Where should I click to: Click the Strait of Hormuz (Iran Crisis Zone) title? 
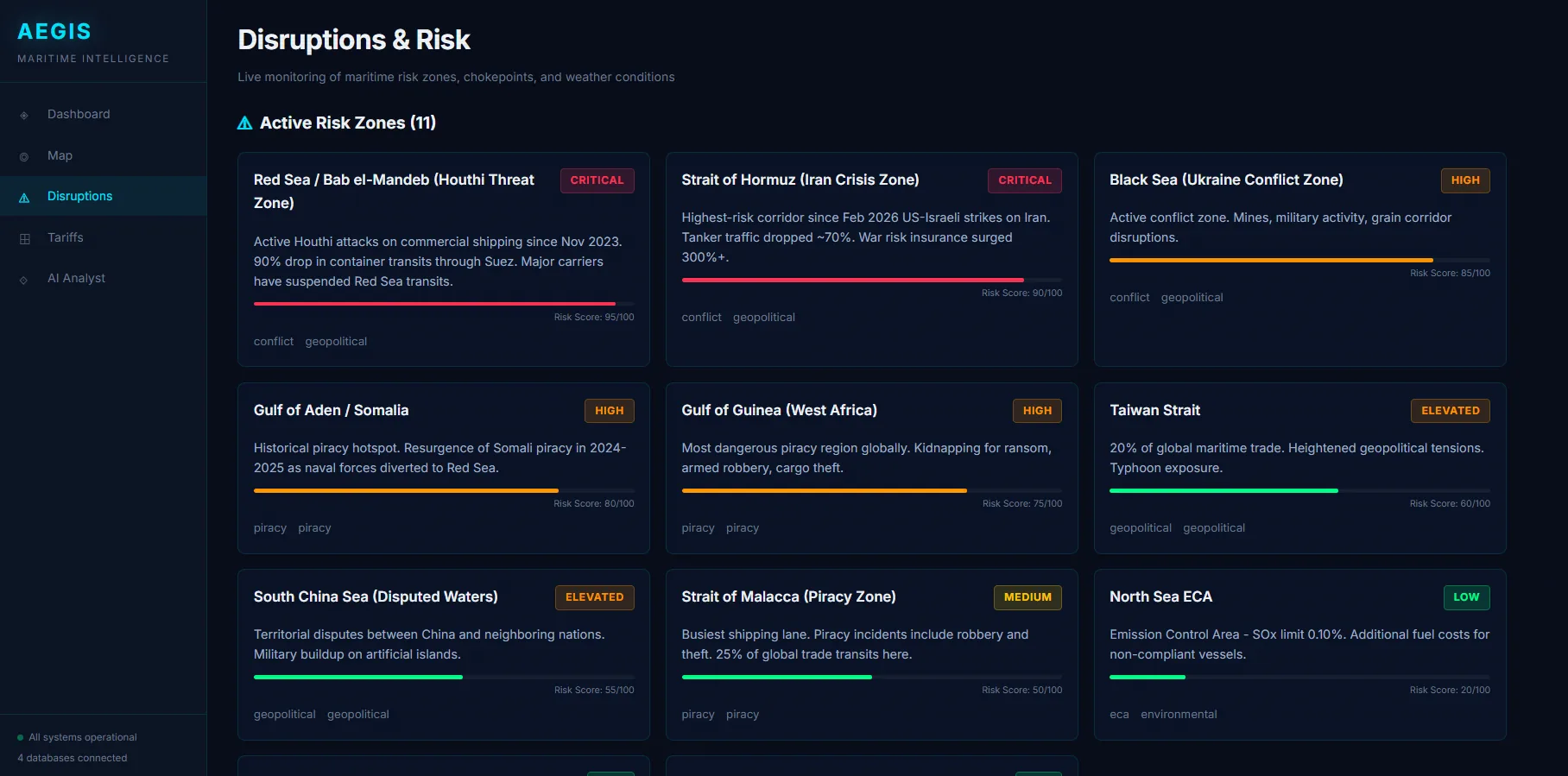[800, 180]
